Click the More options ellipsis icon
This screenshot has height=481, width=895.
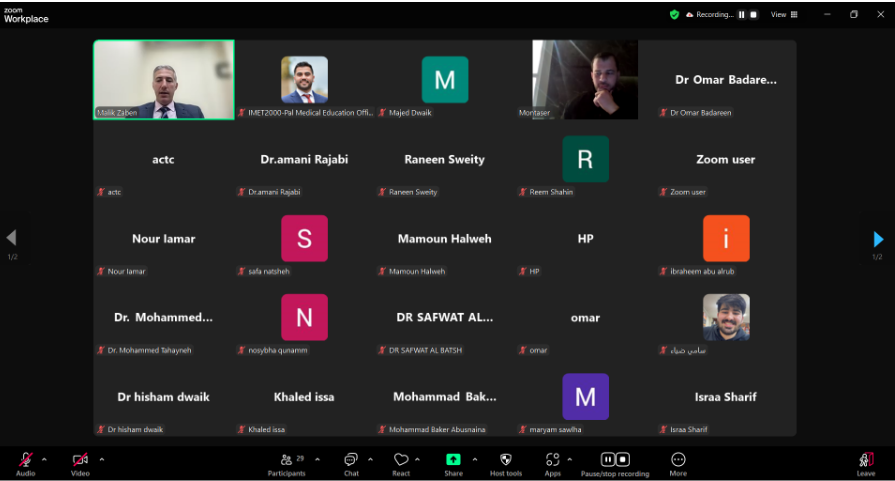(678, 461)
